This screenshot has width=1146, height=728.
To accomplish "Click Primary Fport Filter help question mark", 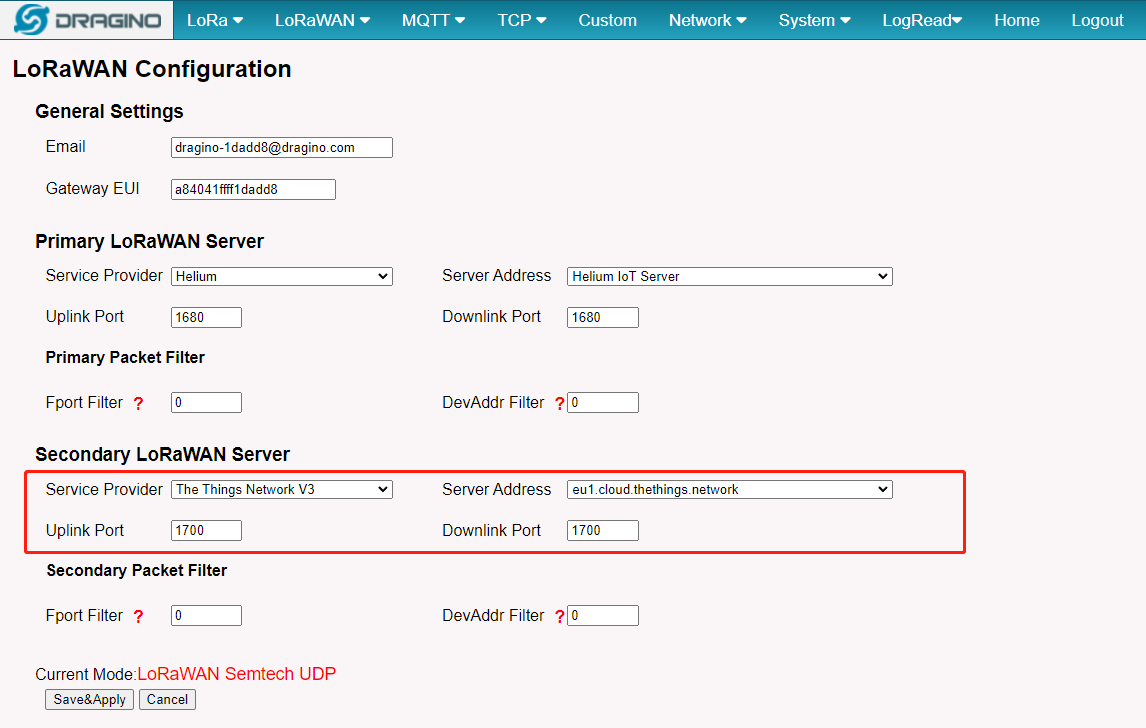I will (x=138, y=403).
